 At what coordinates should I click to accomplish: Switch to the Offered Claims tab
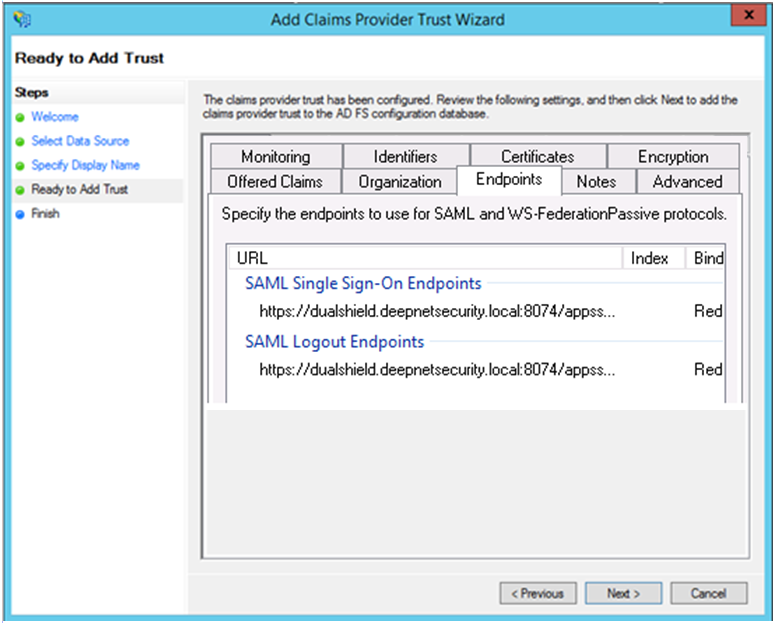[x=275, y=182]
